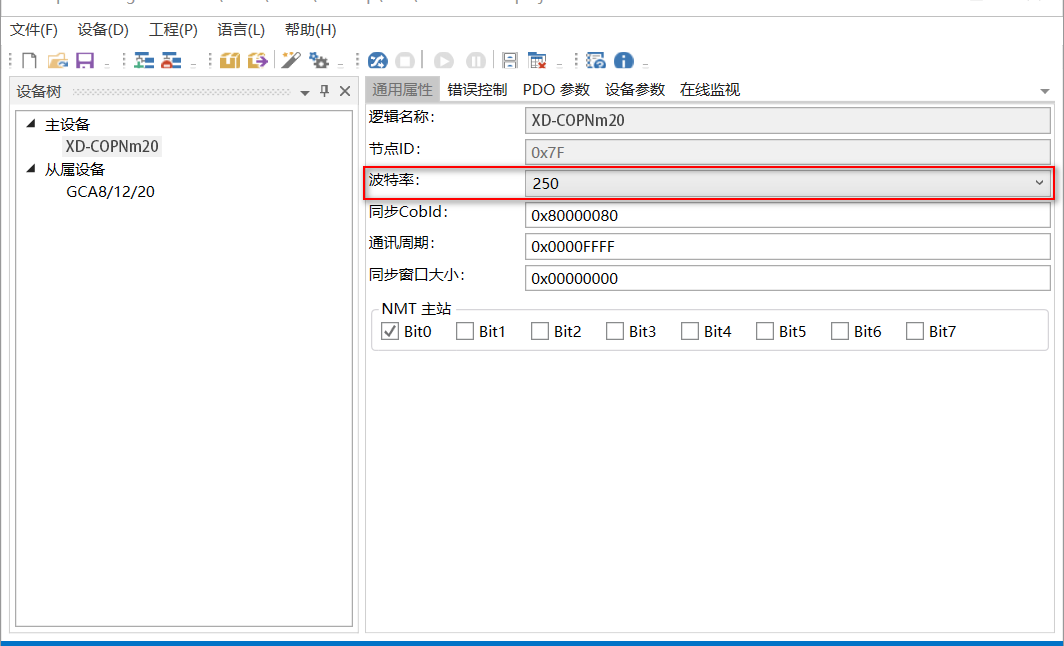Save the current project

(x=87, y=60)
